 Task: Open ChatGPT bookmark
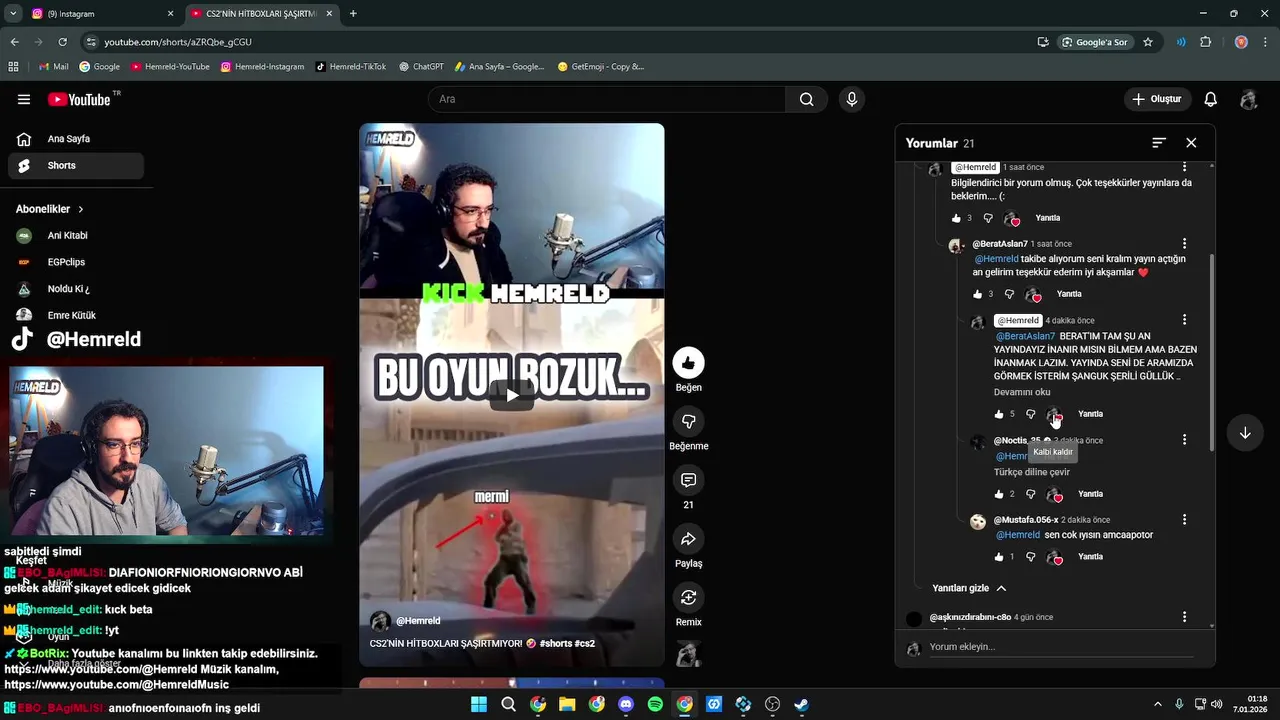(420, 67)
